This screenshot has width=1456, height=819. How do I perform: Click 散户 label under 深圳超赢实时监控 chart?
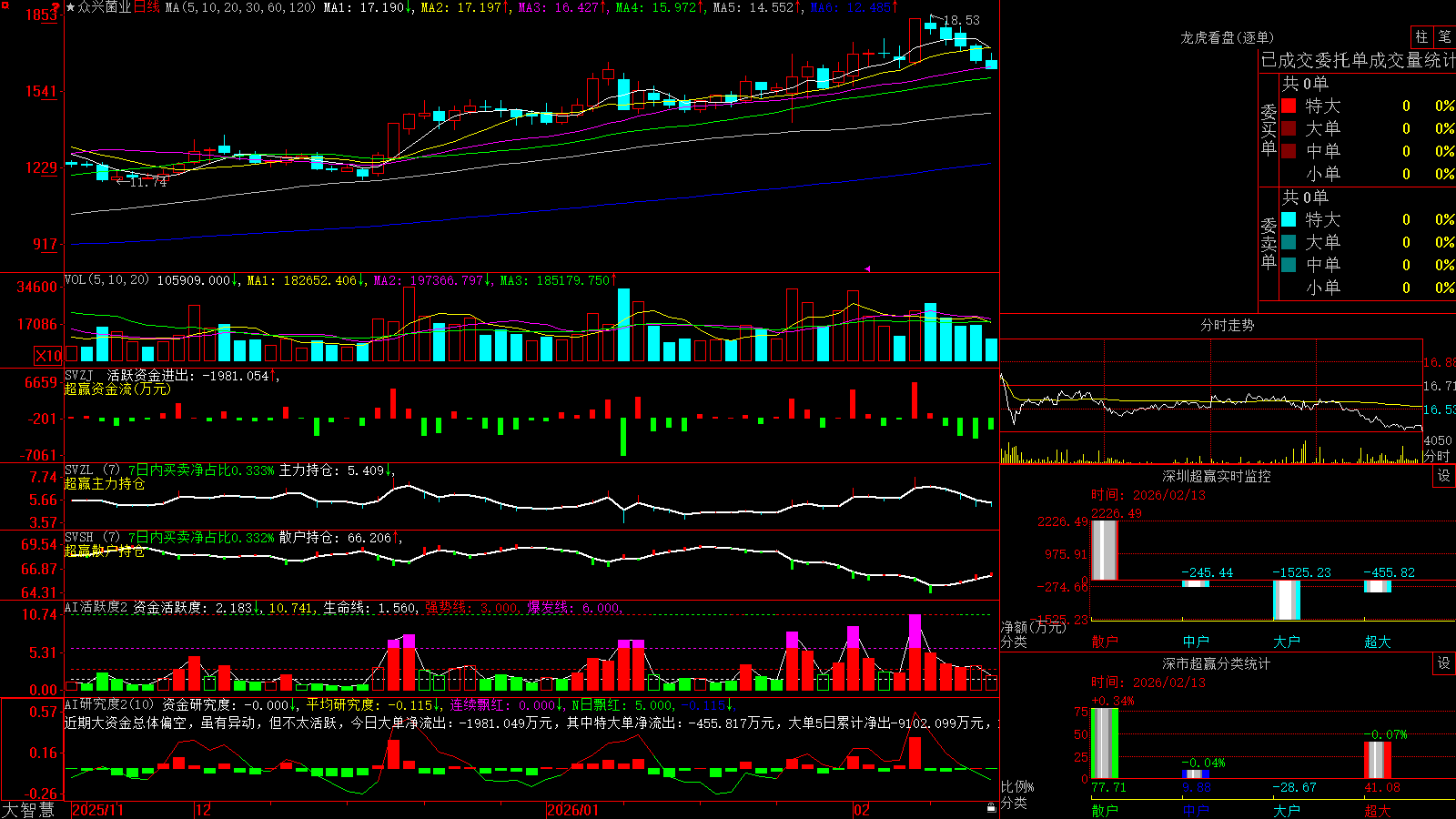(1105, 642)
